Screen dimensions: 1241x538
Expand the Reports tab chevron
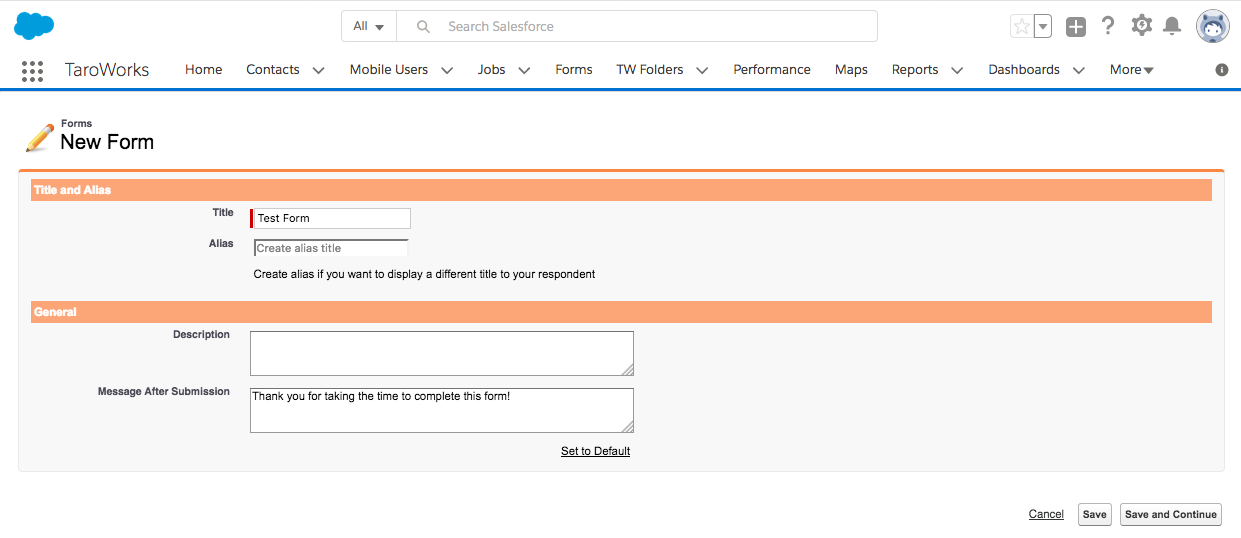(957, 70)
